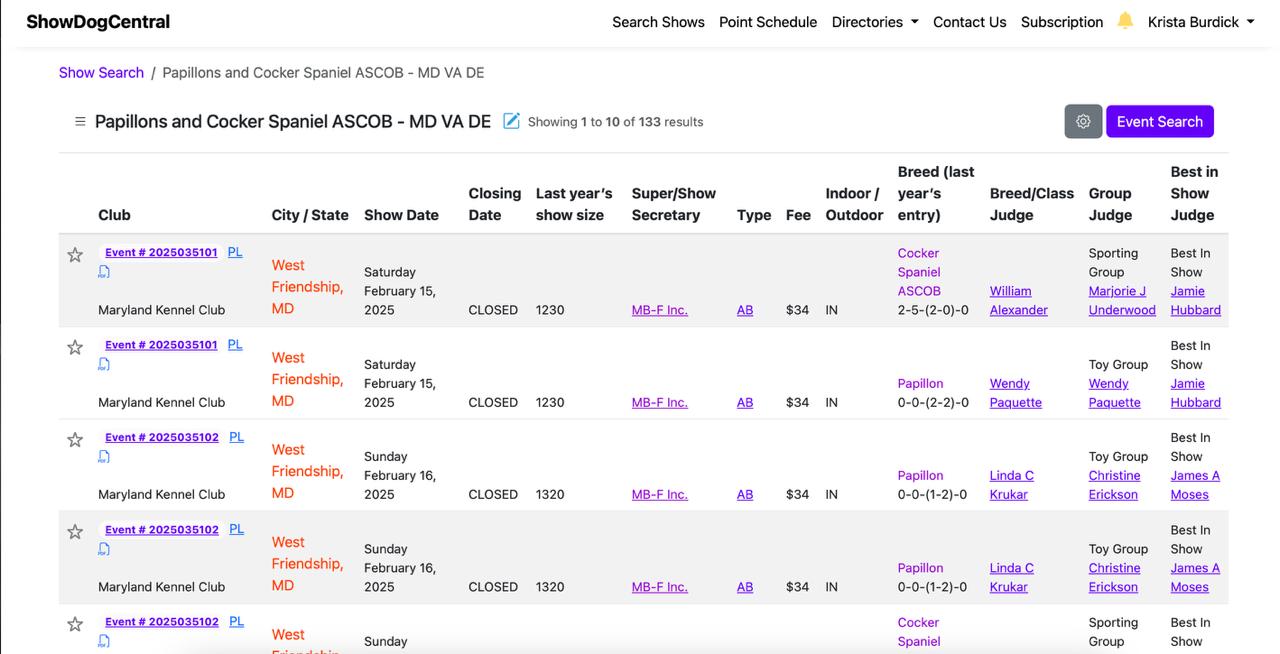Open the Krista Burdick account dropdown
The width and height of the screenshot is (1280, 654).
1200,22
